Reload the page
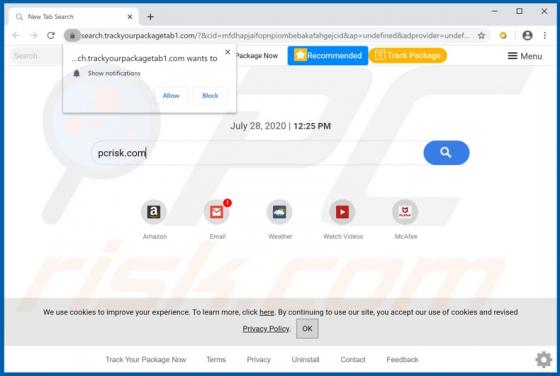The image size is (560, 376). click(51, 35)
